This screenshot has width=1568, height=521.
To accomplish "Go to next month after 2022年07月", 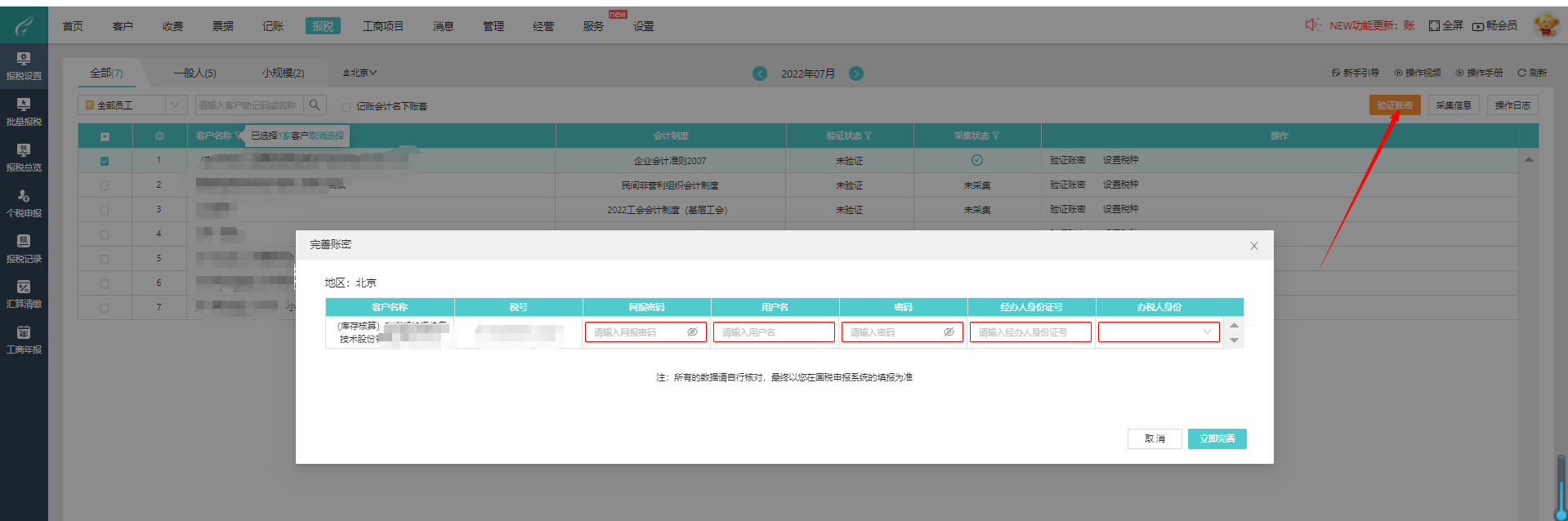I will click(x=856, y=73).
